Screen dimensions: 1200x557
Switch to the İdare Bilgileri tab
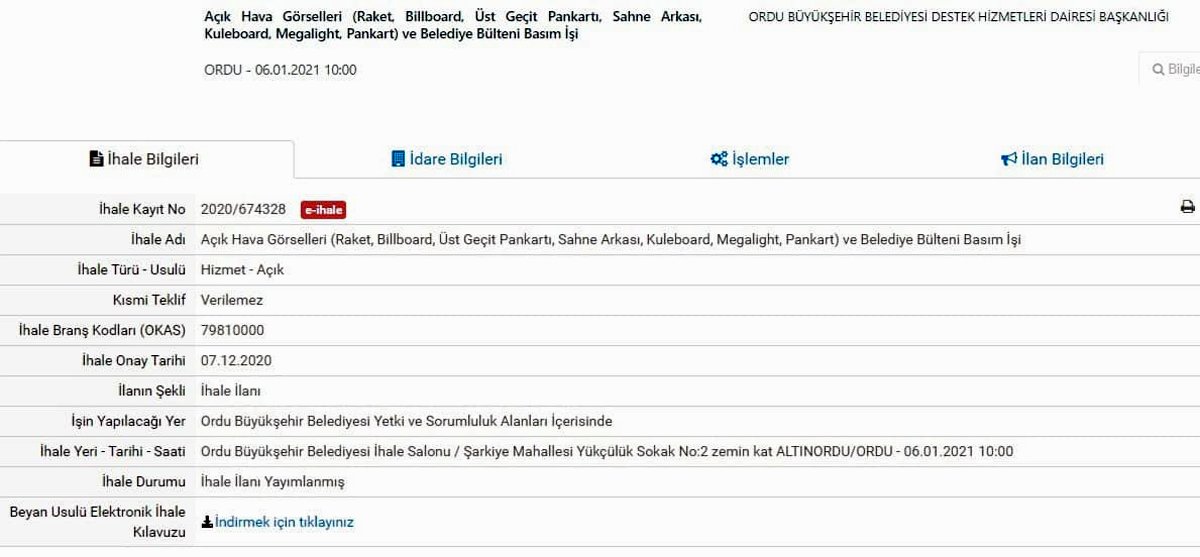[x=455, y=159]
